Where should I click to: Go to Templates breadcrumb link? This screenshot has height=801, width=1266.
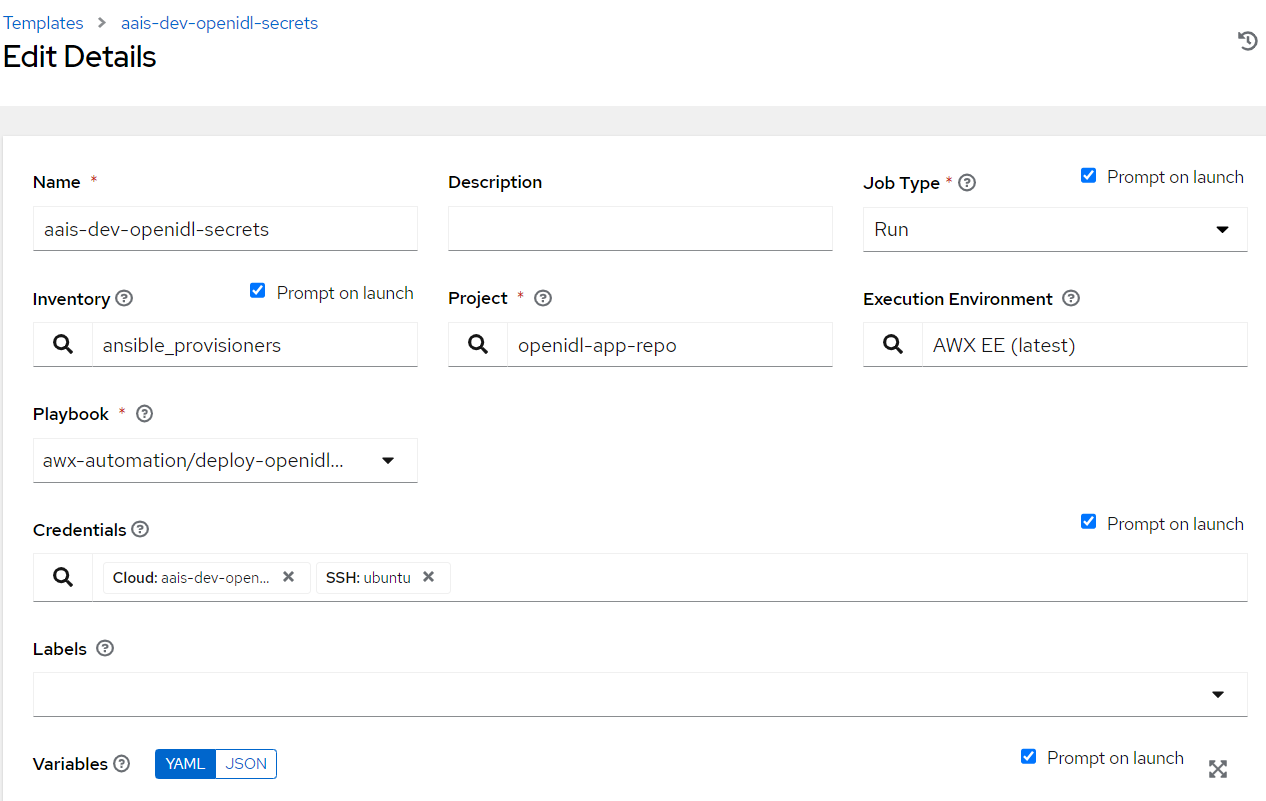[x=44, y=23]
